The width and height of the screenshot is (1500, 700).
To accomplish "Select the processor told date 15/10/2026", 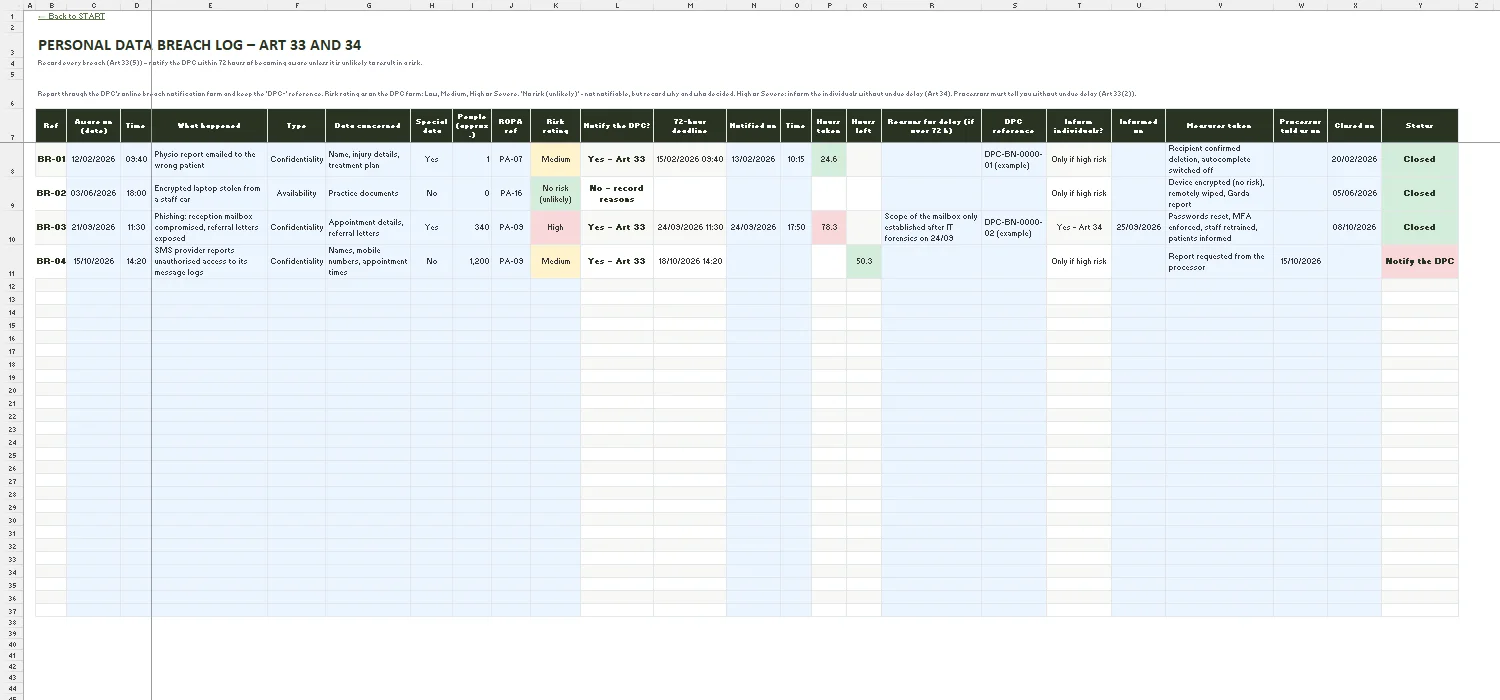I will pyautogui.click(x=1299, y=261).
